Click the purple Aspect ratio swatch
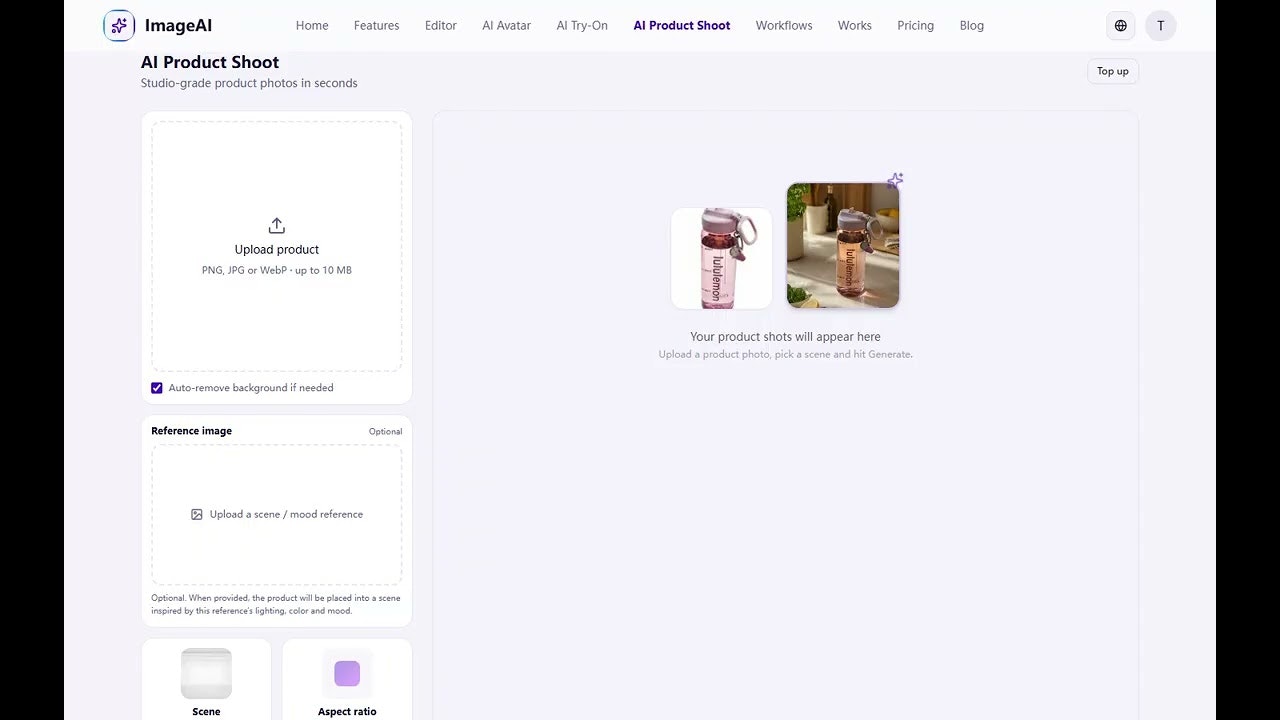This screenshot has height=720, width=1280. (x=347, y=673)
